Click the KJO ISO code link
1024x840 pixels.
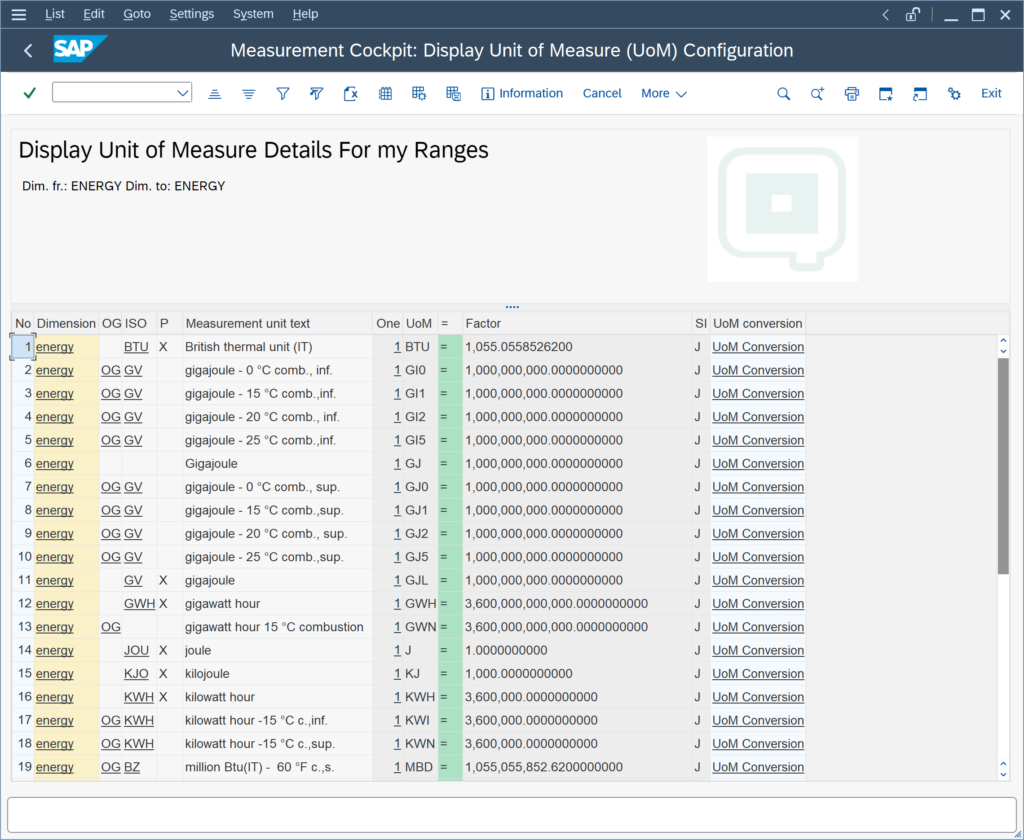click(x=136, y=674)
